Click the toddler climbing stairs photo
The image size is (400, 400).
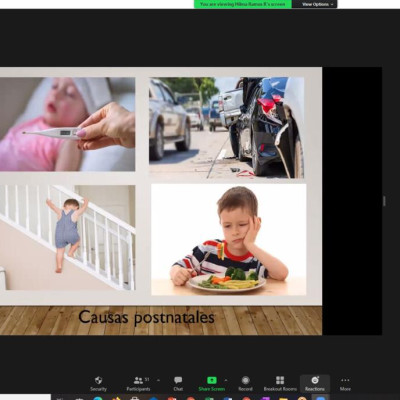[x=68, y=238]
